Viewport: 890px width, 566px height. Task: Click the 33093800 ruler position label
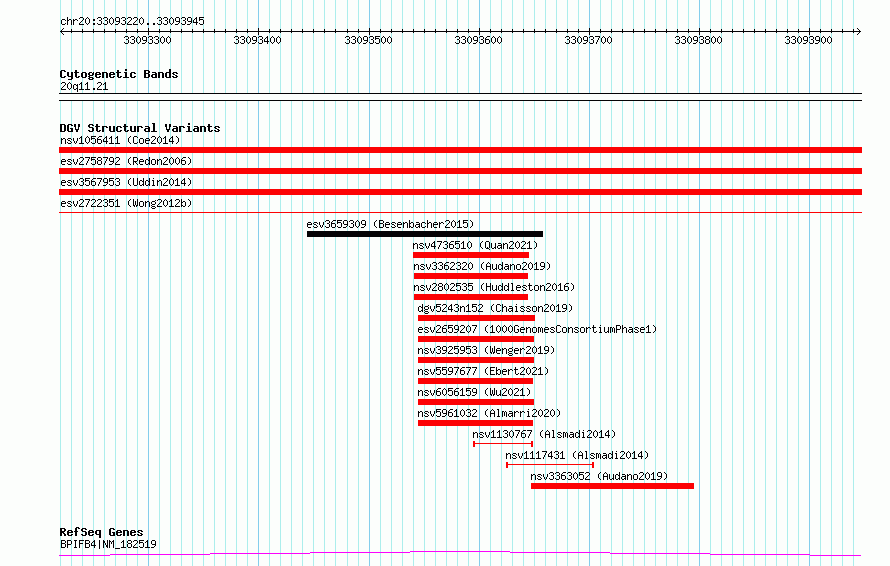(x=698, y=40)
